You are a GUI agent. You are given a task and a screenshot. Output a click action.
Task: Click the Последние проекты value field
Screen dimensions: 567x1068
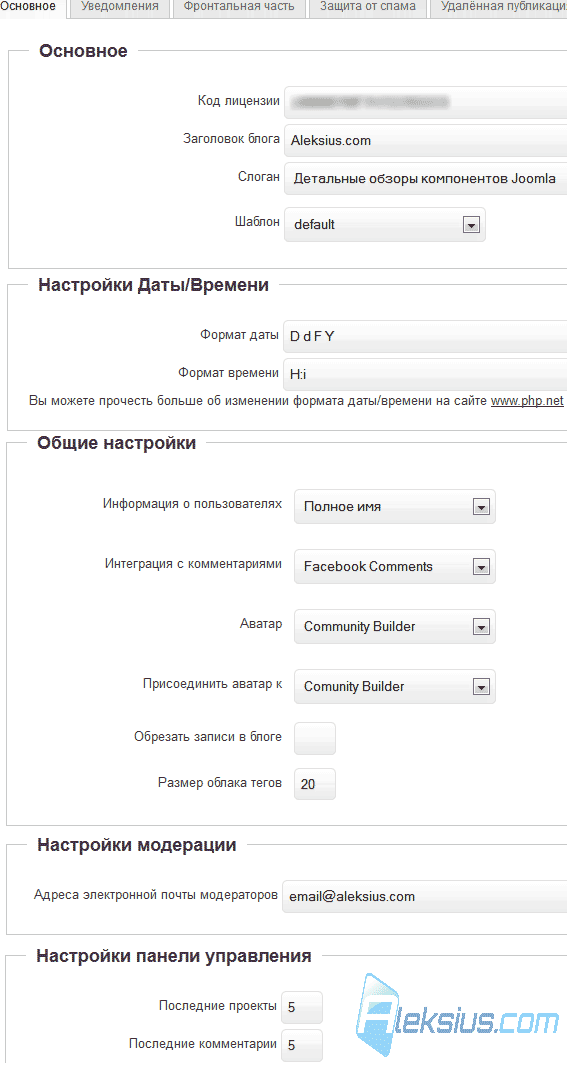[x=302, y=1007]
